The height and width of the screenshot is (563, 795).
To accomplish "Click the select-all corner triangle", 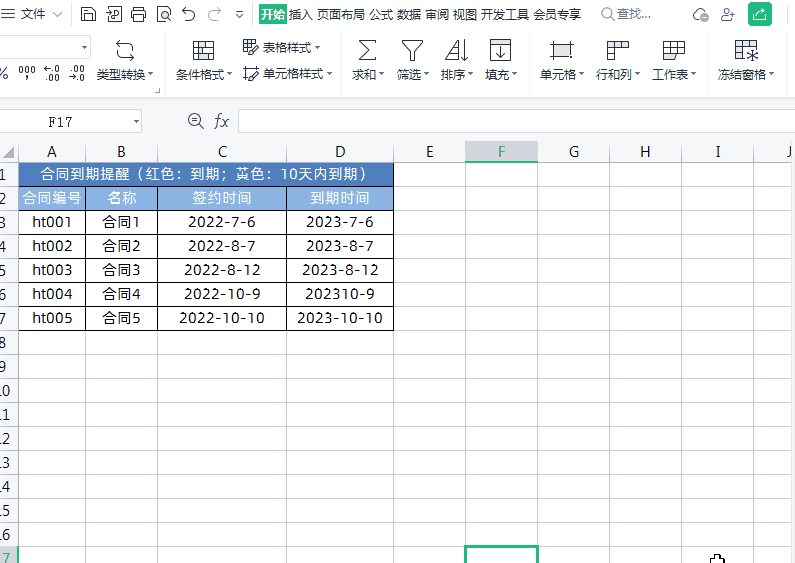I will pyautogui.click(x=9, y=152).
